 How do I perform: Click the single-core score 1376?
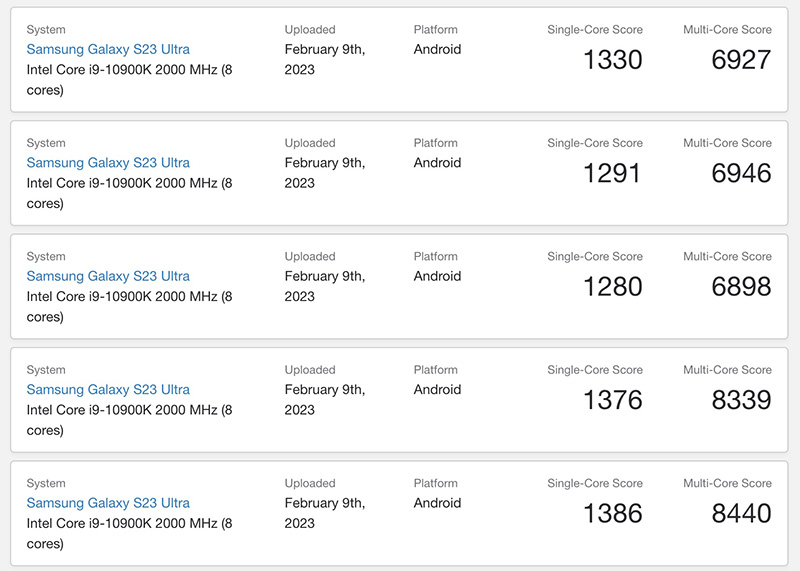point(613,400)
